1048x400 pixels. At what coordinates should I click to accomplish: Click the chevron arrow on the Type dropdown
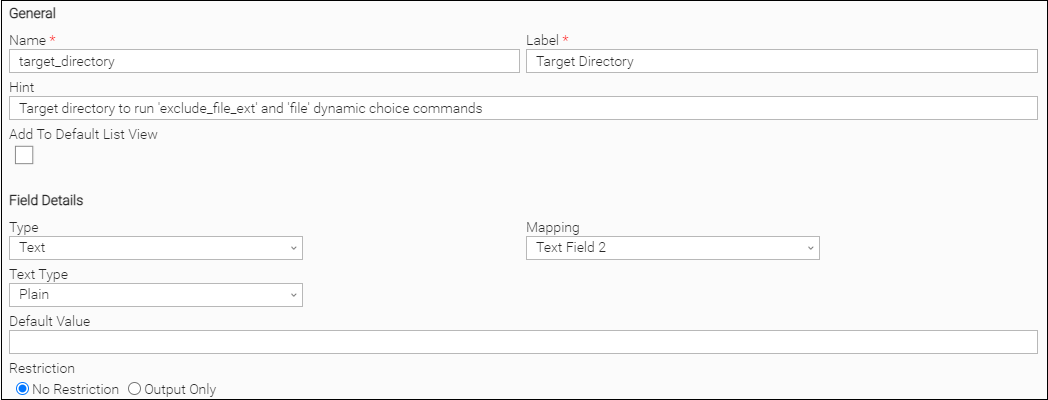[x=293, y=248]
